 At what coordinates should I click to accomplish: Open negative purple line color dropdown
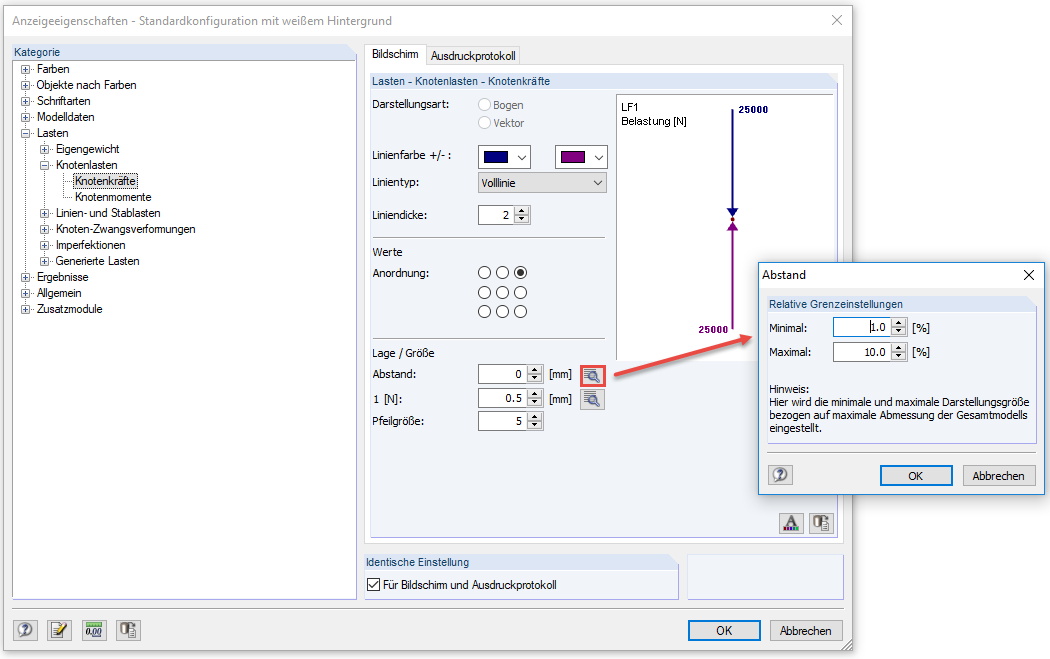click(x=599, y=157)
